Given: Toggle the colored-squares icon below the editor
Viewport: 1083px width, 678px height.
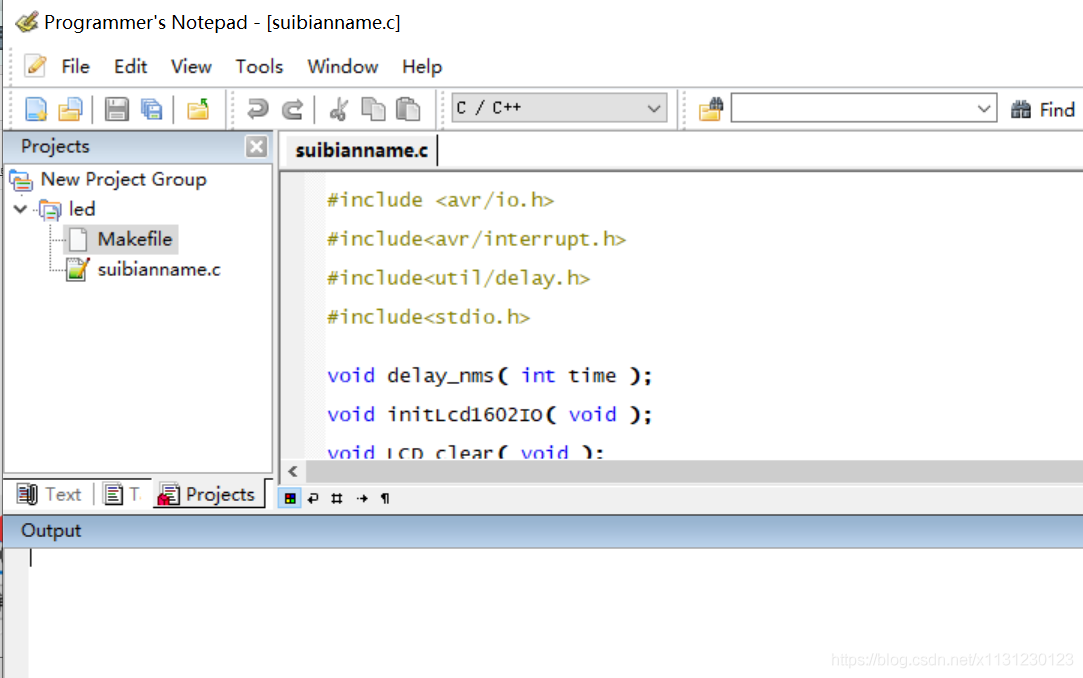Looking at the screenshot, I should point(290,498).
